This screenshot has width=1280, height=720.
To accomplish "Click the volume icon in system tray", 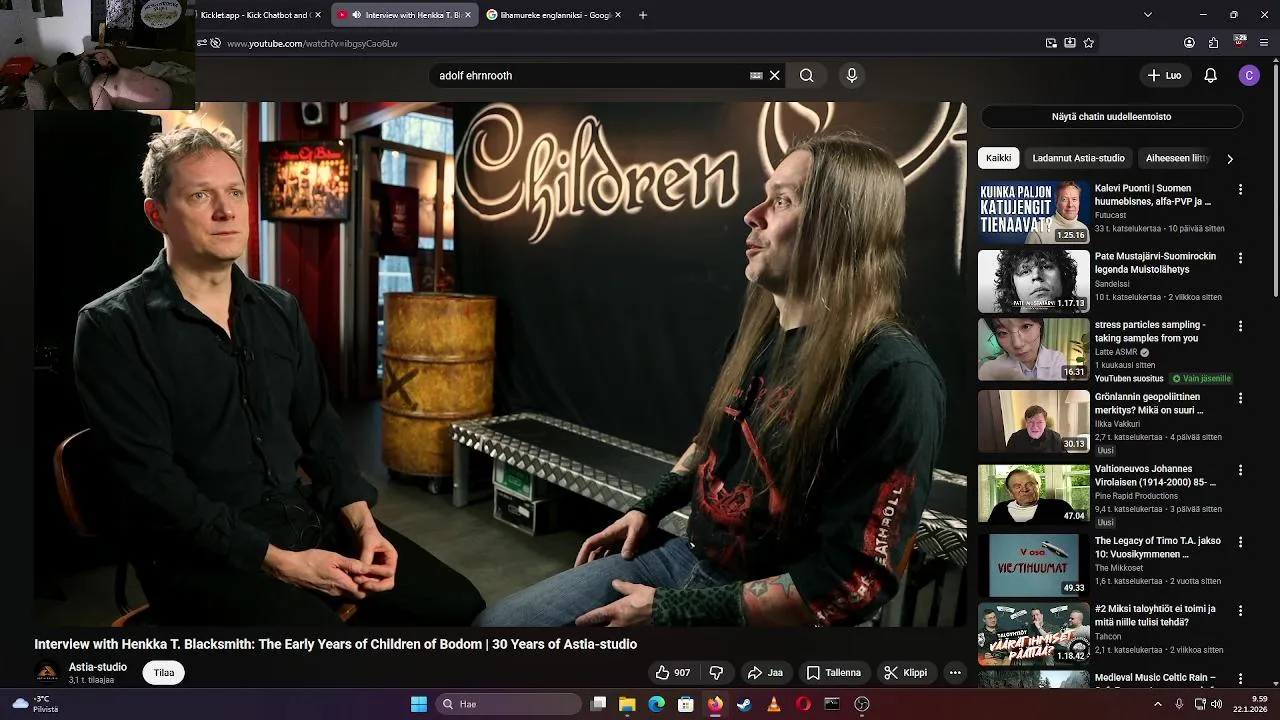I will click(x=1217, y=704).
